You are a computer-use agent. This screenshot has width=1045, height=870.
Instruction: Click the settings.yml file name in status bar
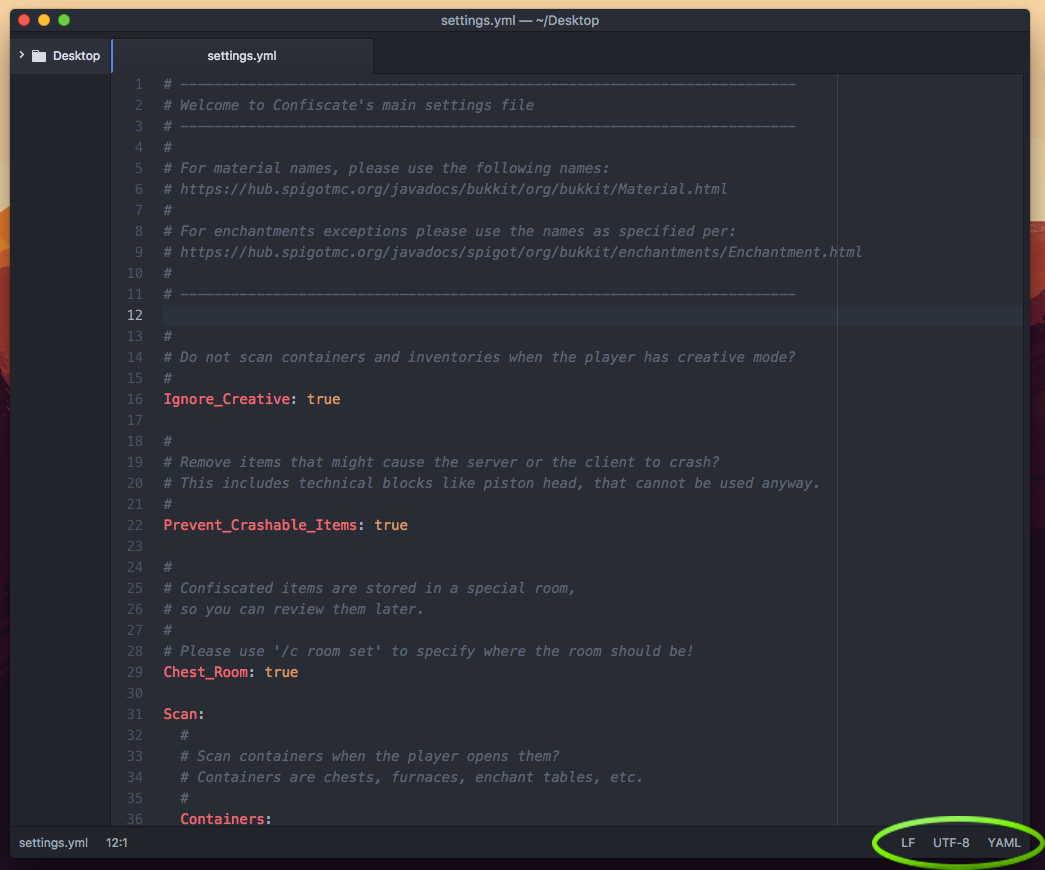53,843
